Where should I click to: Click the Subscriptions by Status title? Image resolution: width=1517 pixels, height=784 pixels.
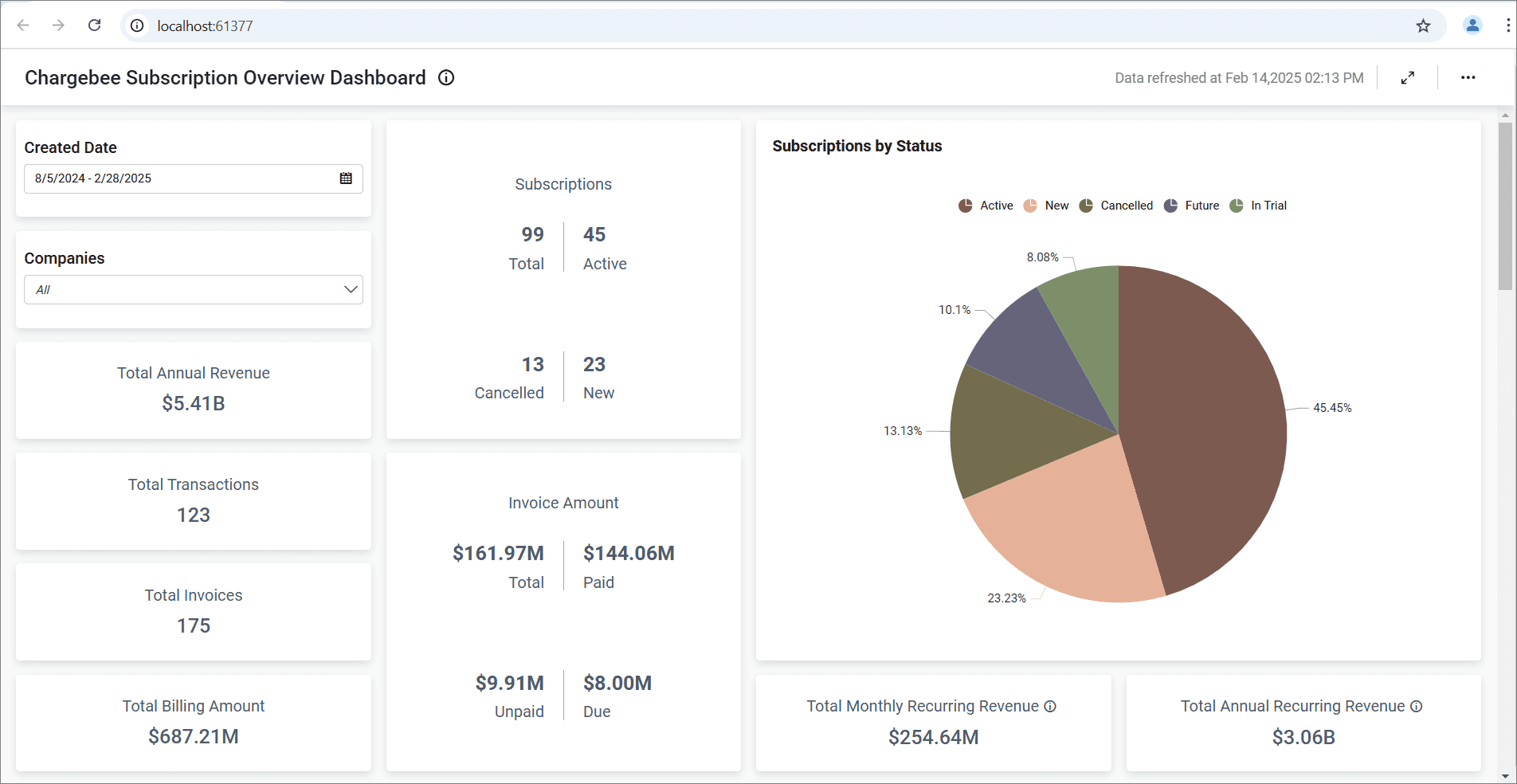pyautogui.click(x=857, y=146)
